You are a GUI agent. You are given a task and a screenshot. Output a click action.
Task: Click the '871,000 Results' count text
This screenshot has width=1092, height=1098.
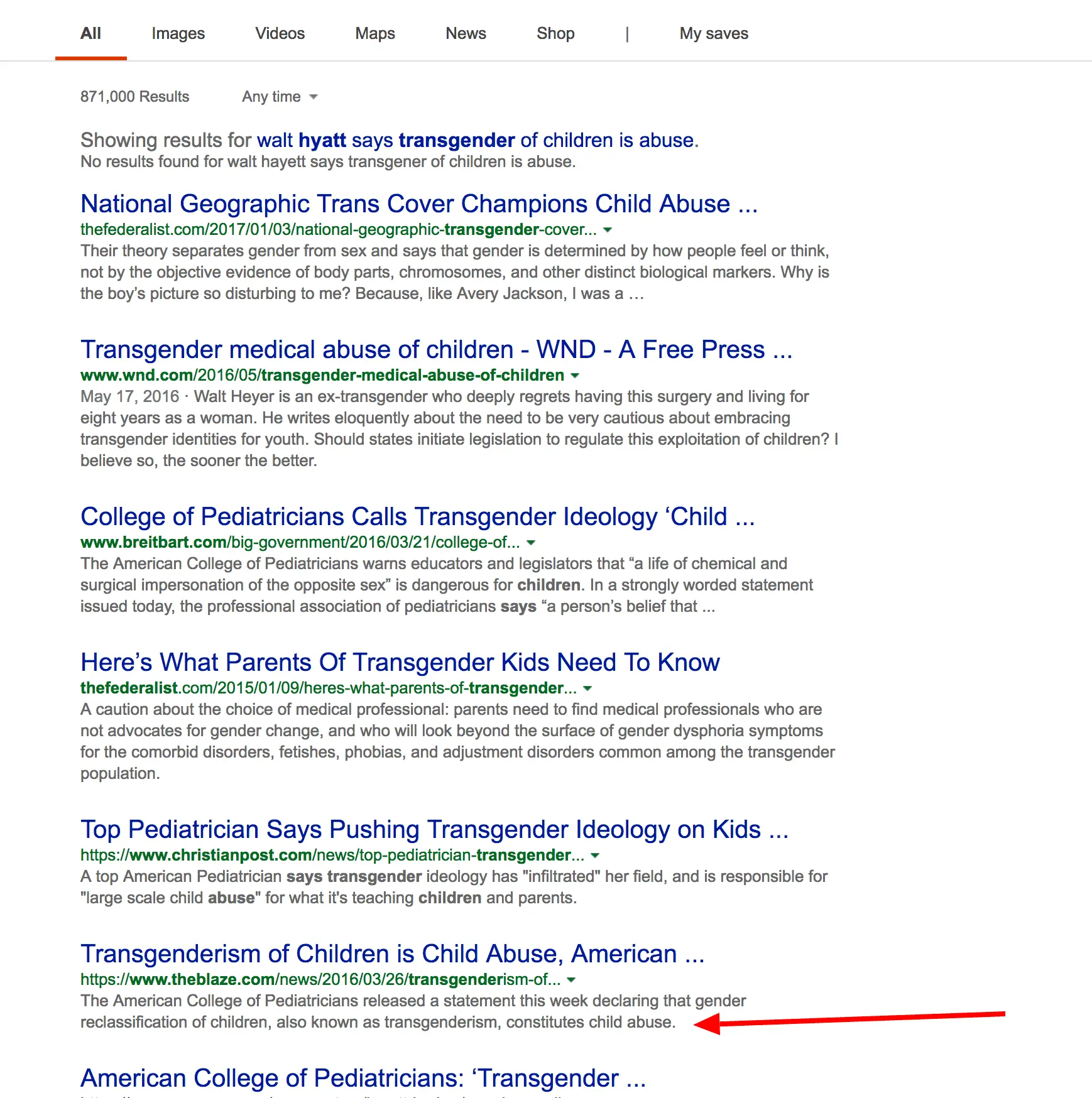[x=134, y=97]
